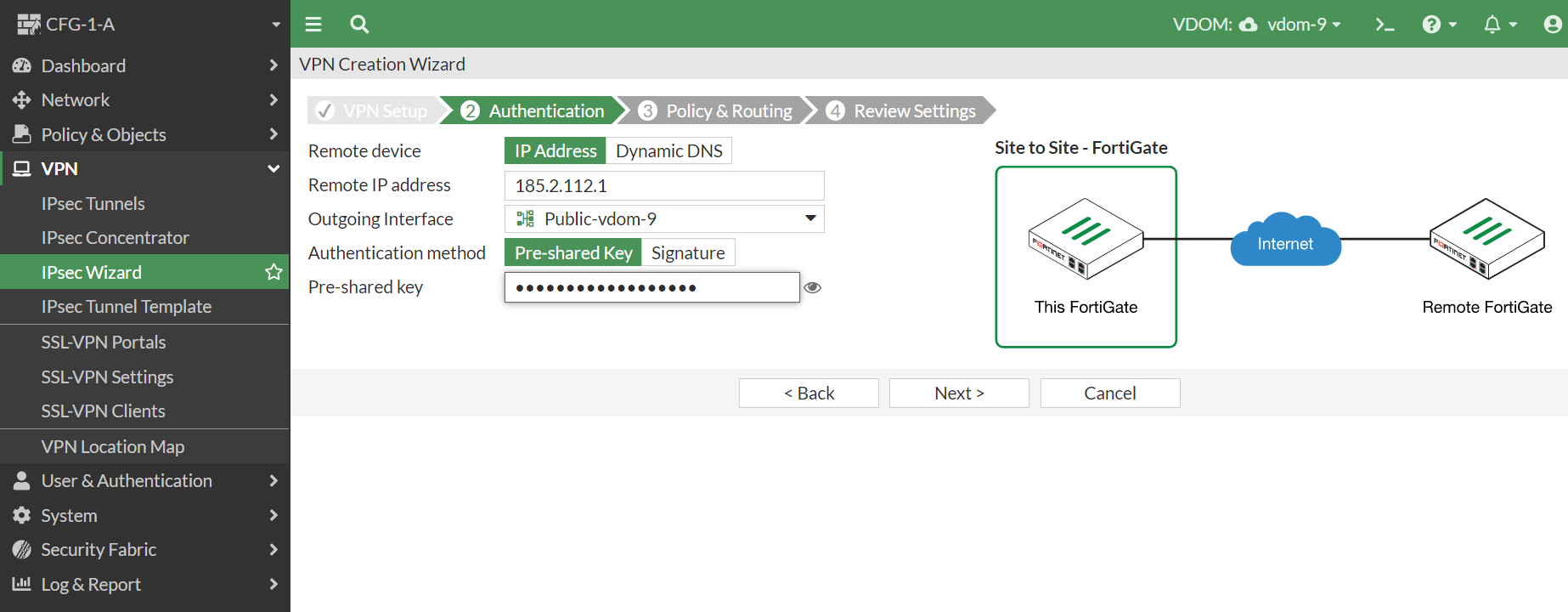Select IP Address remote device option
This screenshot has width=1568, height=612.
(556, 150)
